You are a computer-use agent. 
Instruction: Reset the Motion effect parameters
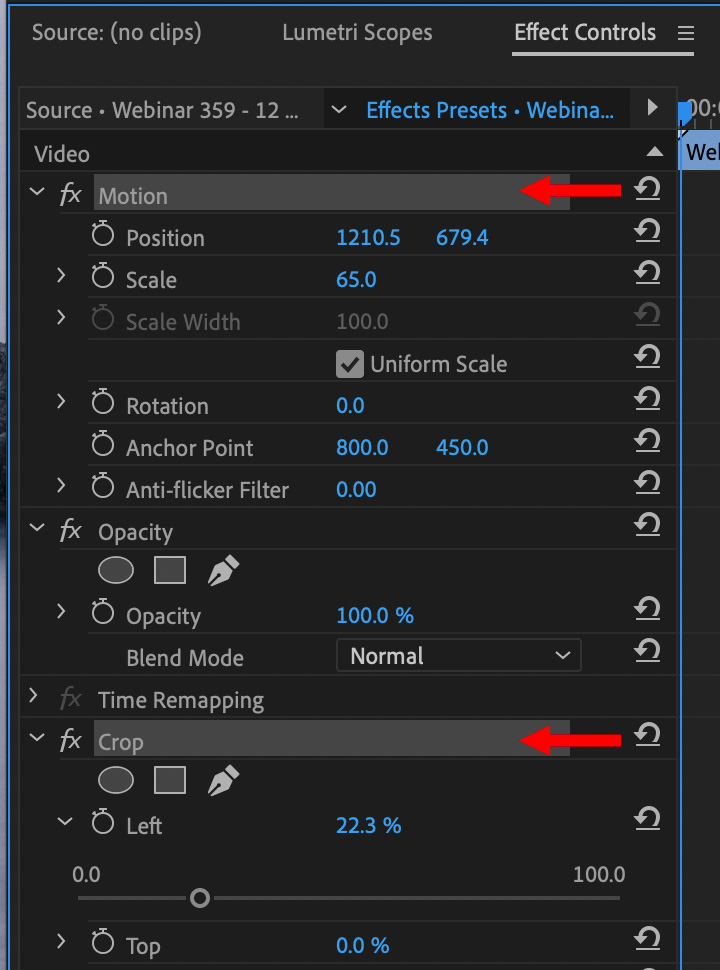tap(647, 188)
